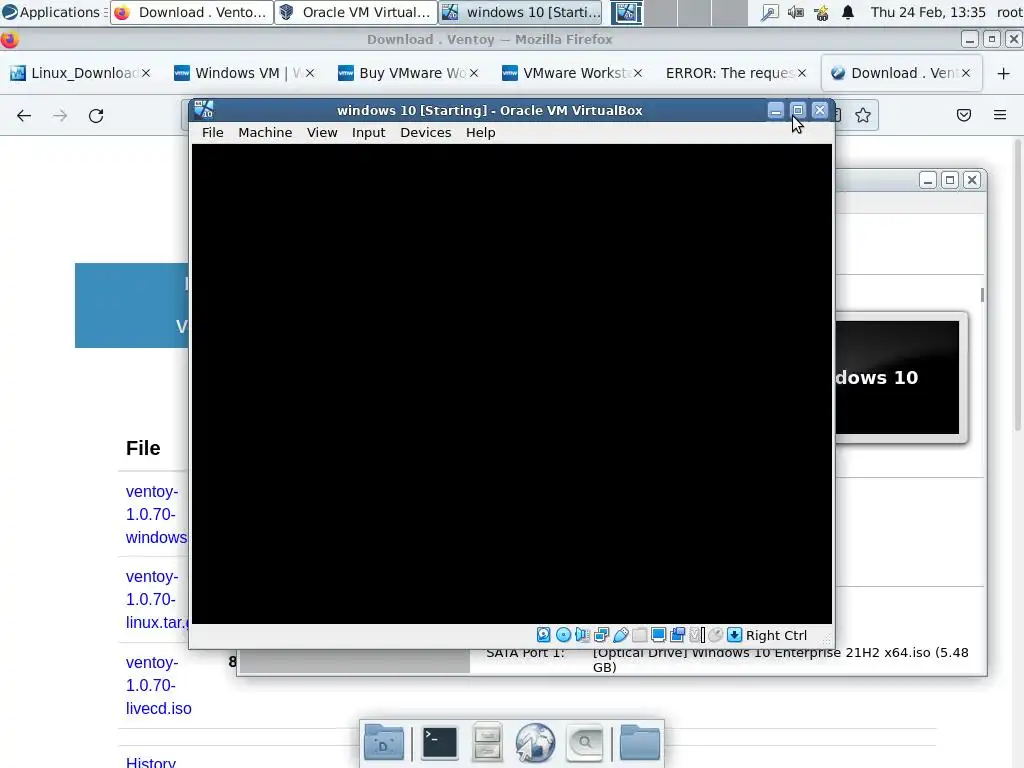Screen dimensions: 1024x768
Task: Click the Windows 10 preview thumbnail in Manager
Action: 897,377
